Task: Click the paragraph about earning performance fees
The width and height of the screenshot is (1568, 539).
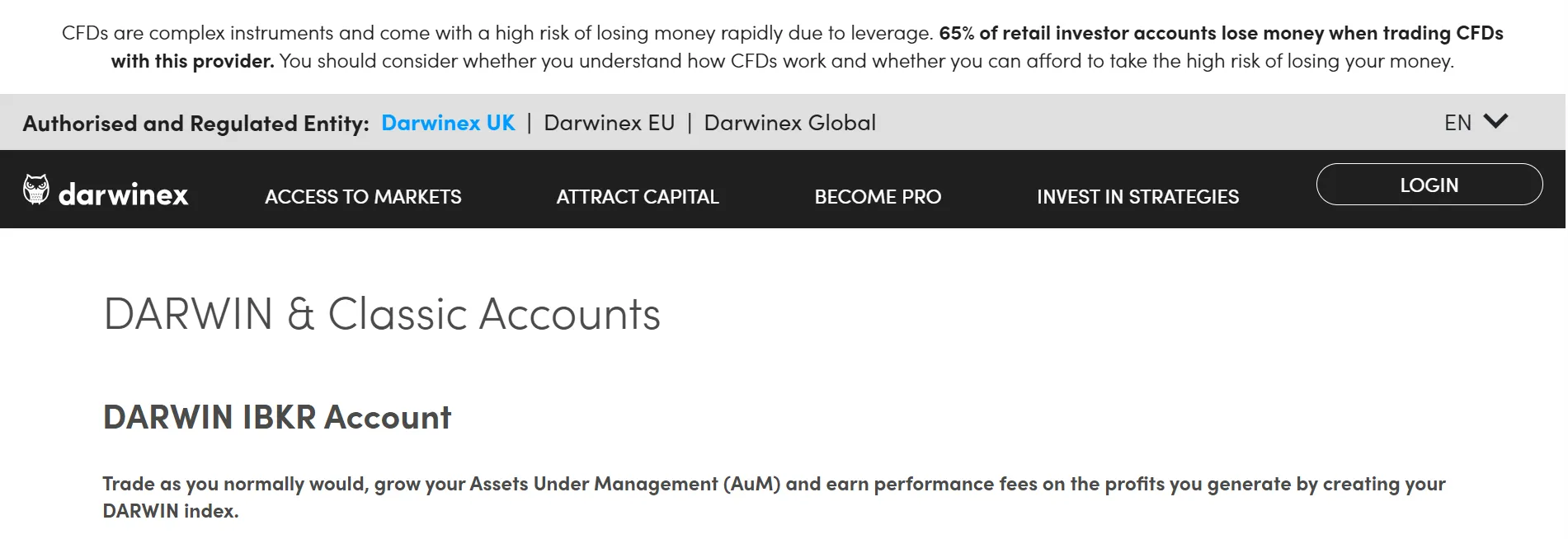Action: pyautogui.click(x=774, y=497)
